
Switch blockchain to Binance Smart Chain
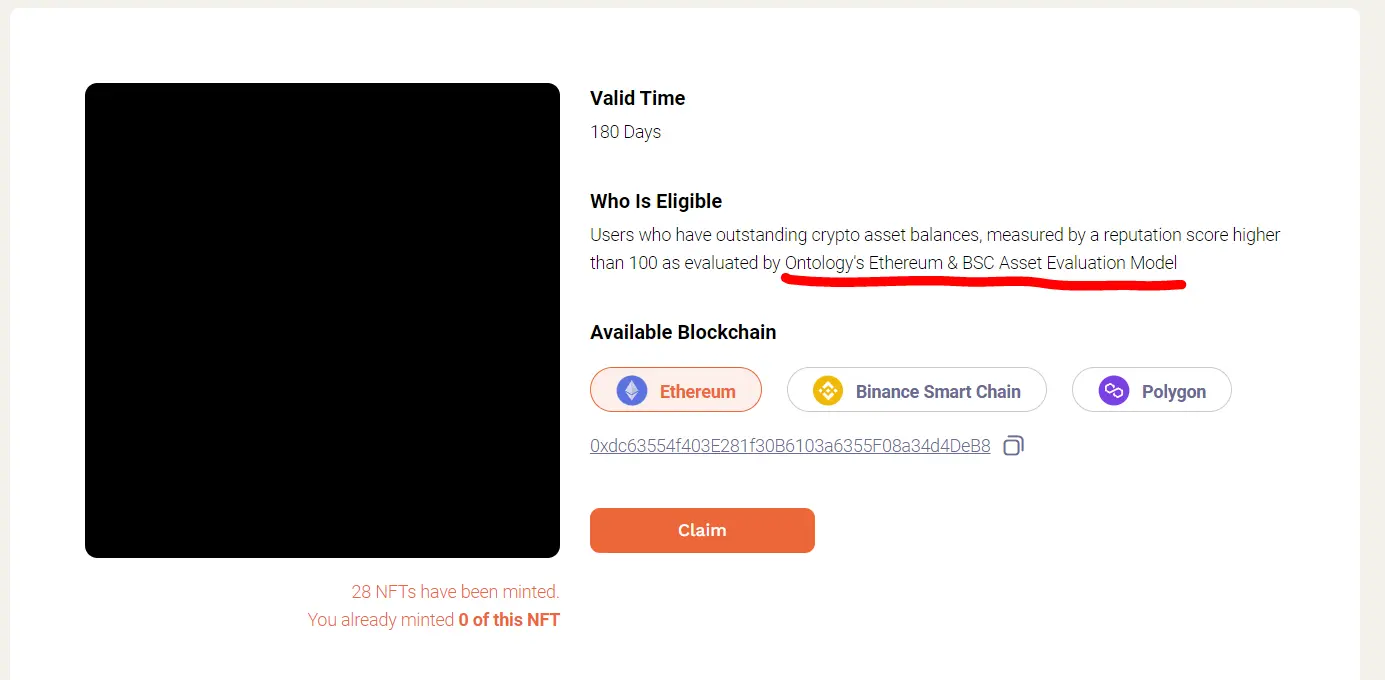click(917, 390)
